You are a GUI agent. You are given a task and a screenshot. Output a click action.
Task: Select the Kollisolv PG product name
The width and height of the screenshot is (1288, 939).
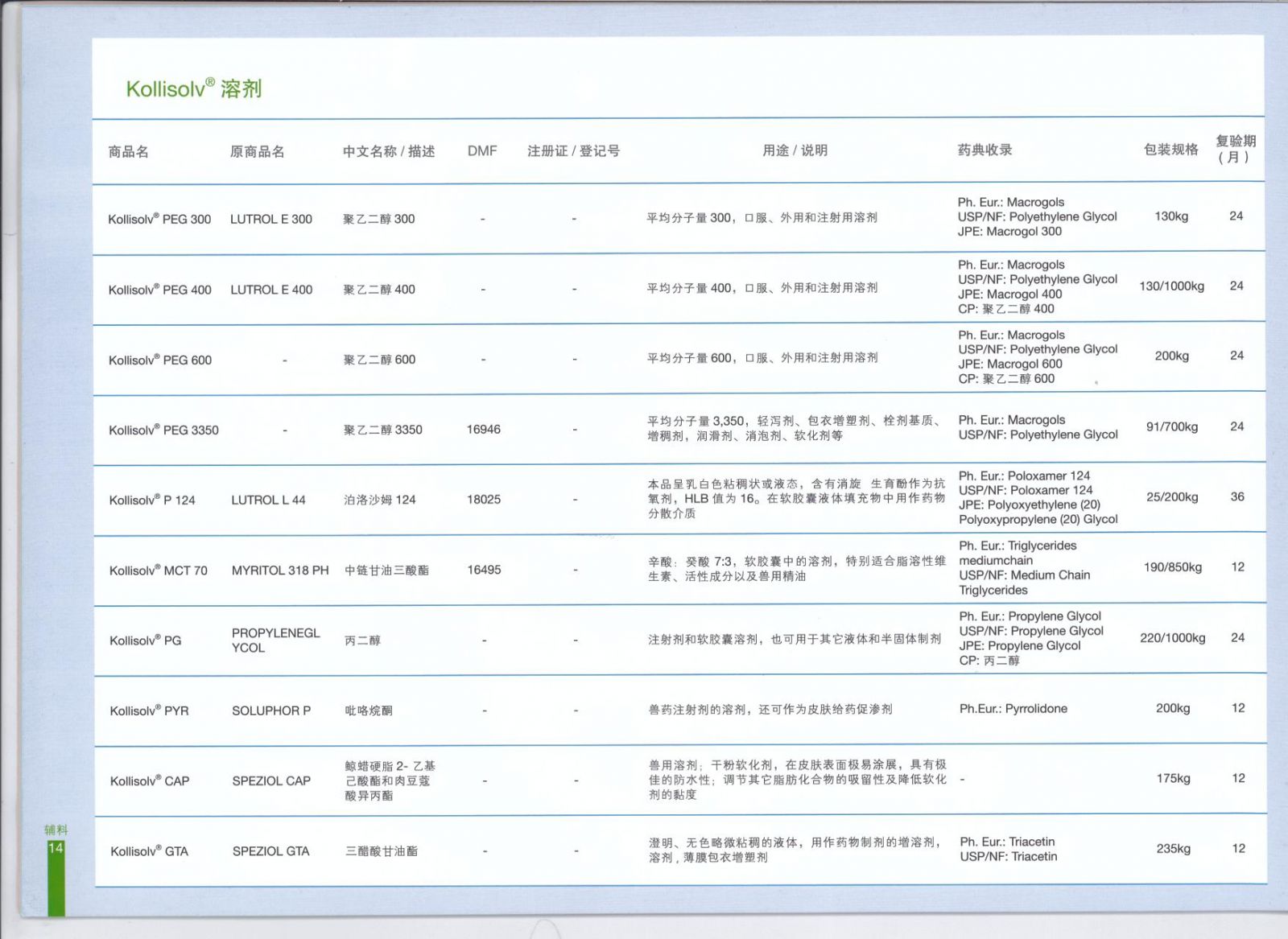(x=146, y=640)
